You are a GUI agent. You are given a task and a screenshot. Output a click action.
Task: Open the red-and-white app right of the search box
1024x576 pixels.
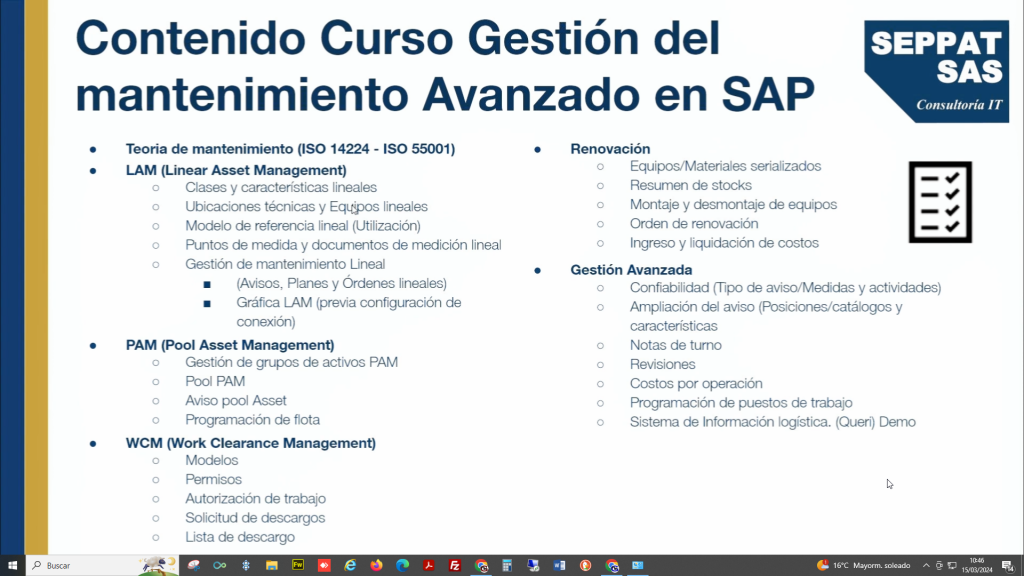click(x=194, y=566)
